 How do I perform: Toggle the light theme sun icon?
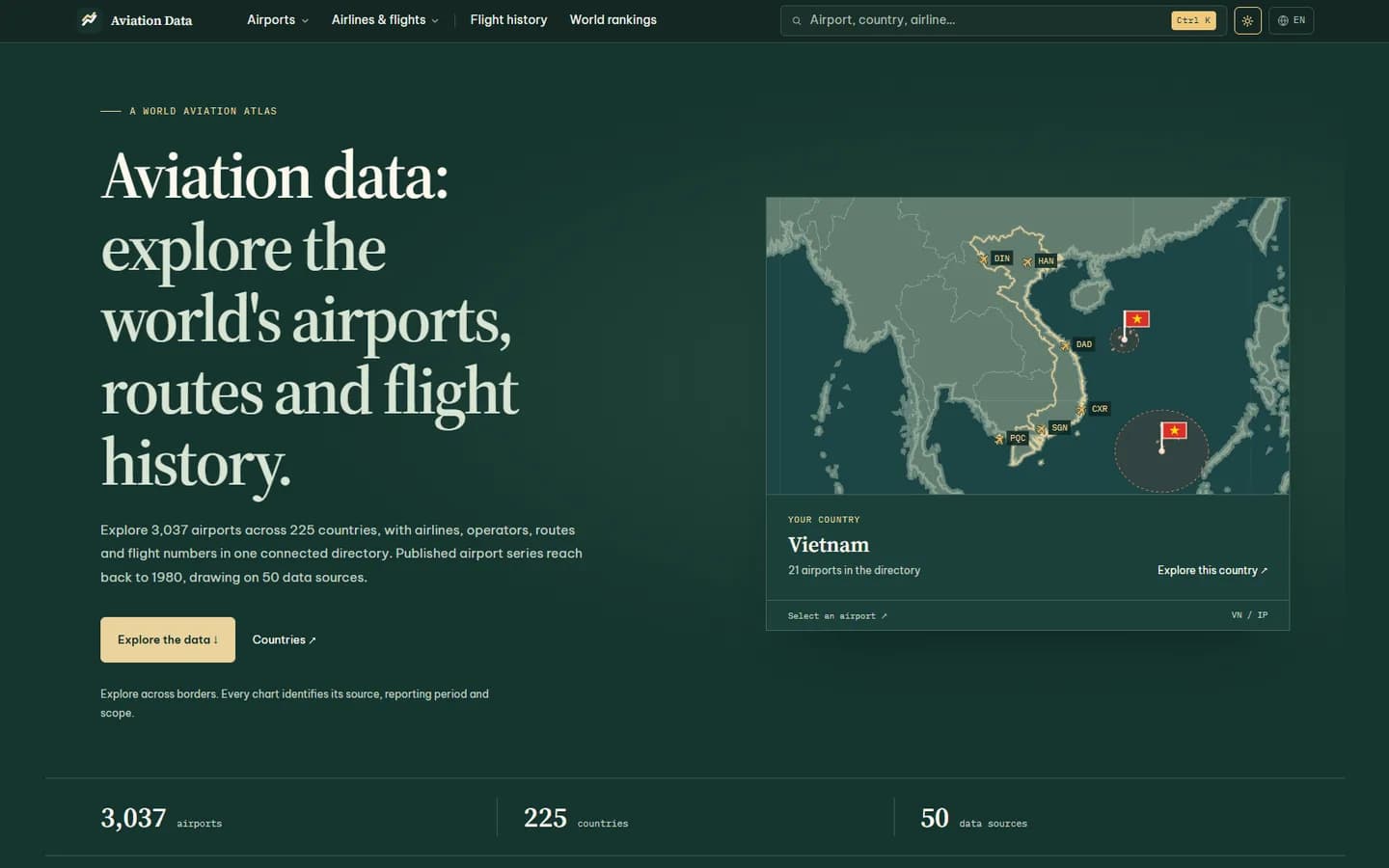(x=1247, y=20)
